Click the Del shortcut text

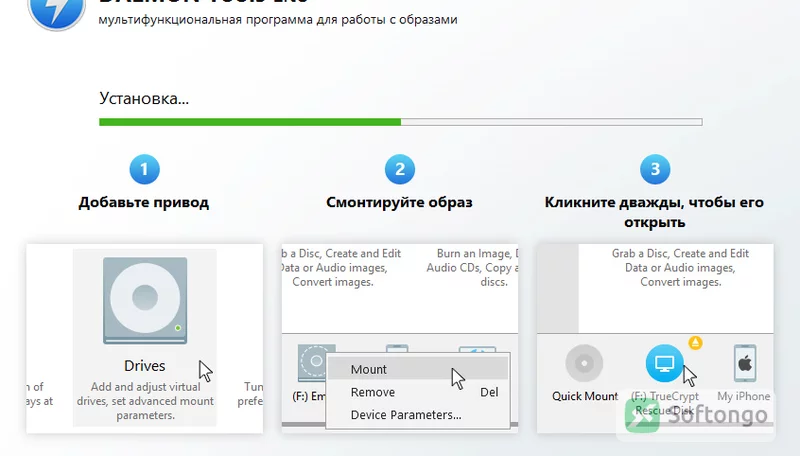(489, 392)
